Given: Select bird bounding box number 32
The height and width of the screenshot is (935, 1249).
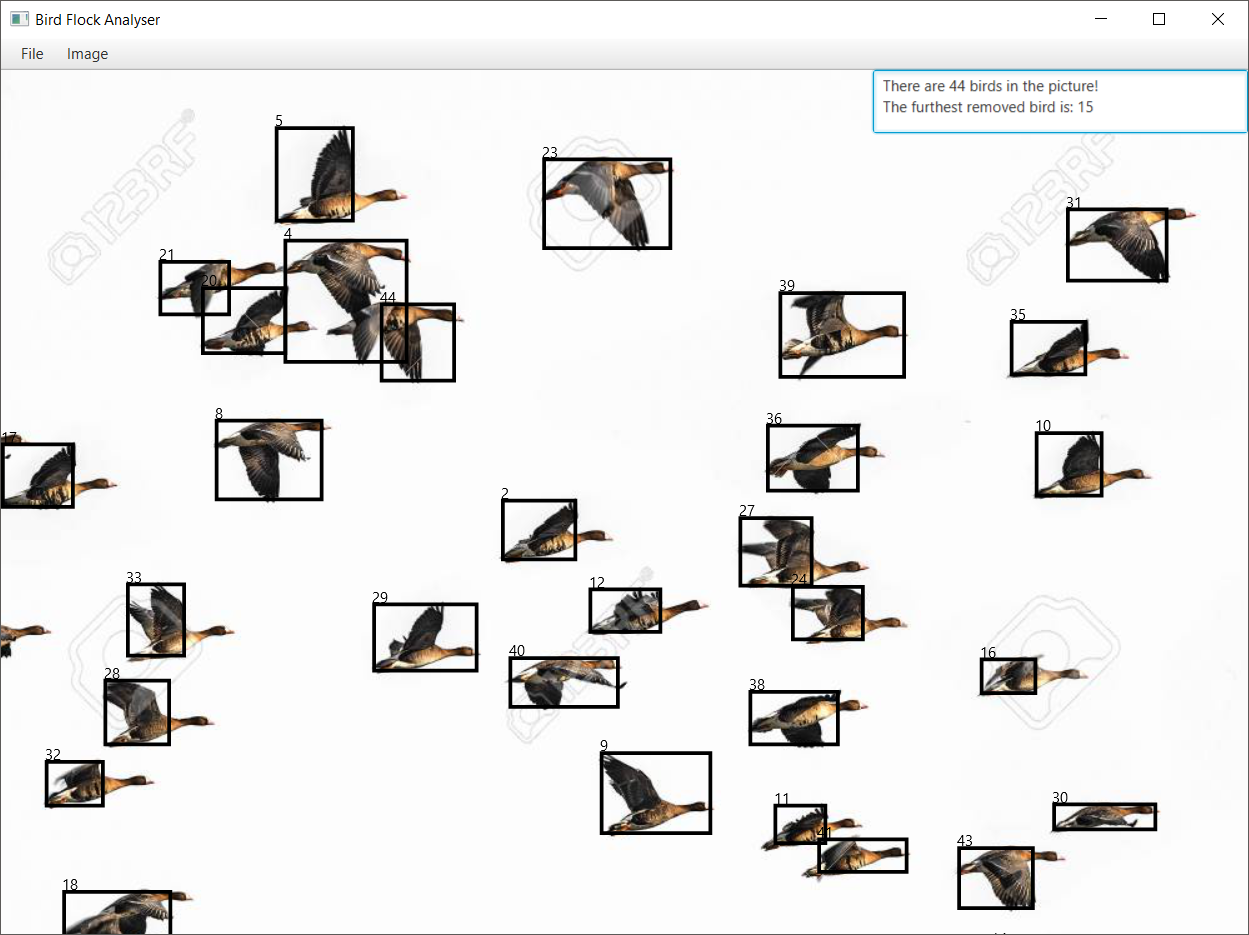Looking at the screenshot, I should coord(74,783).
